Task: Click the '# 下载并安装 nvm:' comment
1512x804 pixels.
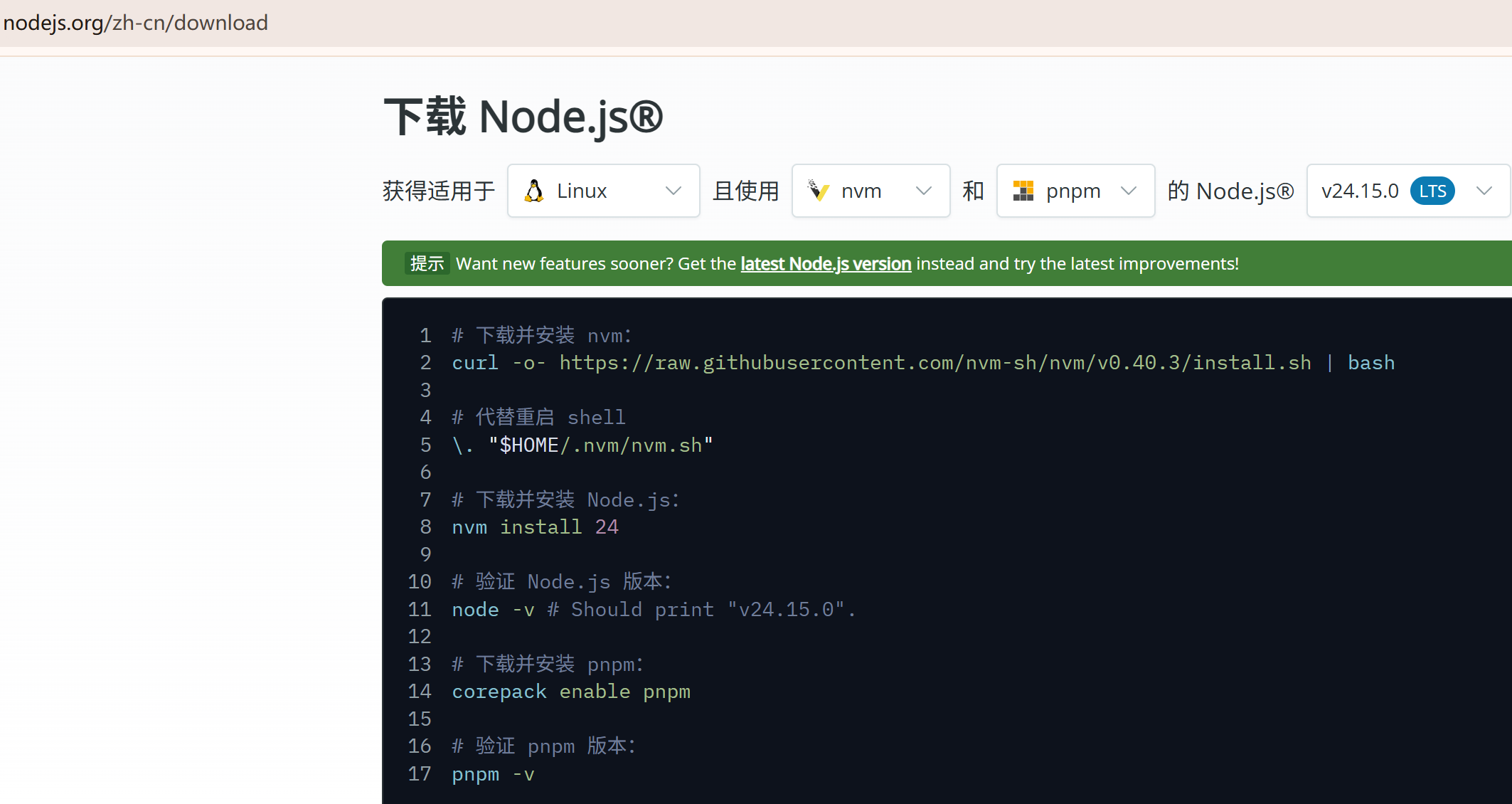Action: click(542, 335)
